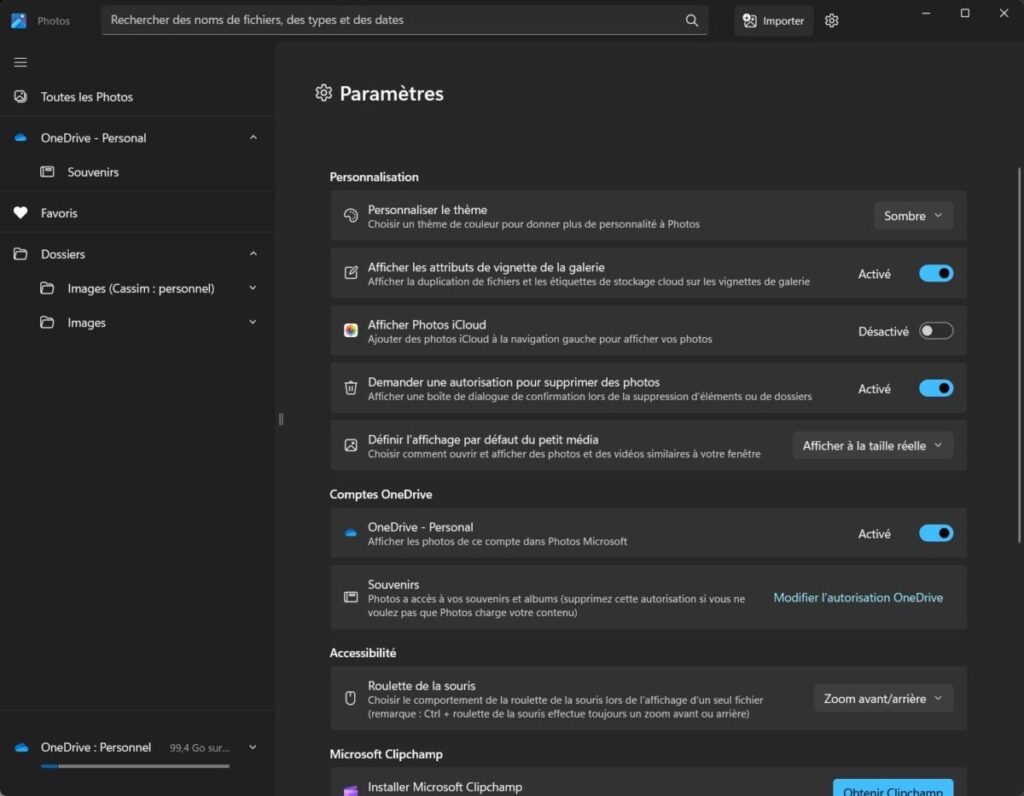
Task: Click the Importer button
Action: tap(773, 21)
